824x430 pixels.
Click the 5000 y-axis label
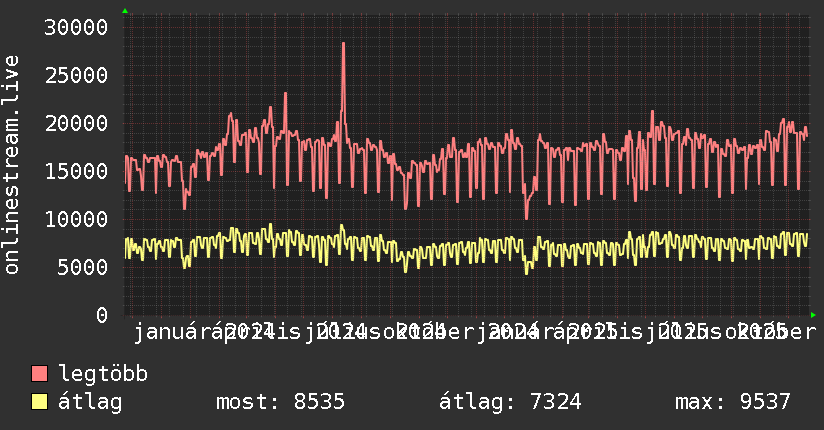pyautogui.click(x=82, y=268)
